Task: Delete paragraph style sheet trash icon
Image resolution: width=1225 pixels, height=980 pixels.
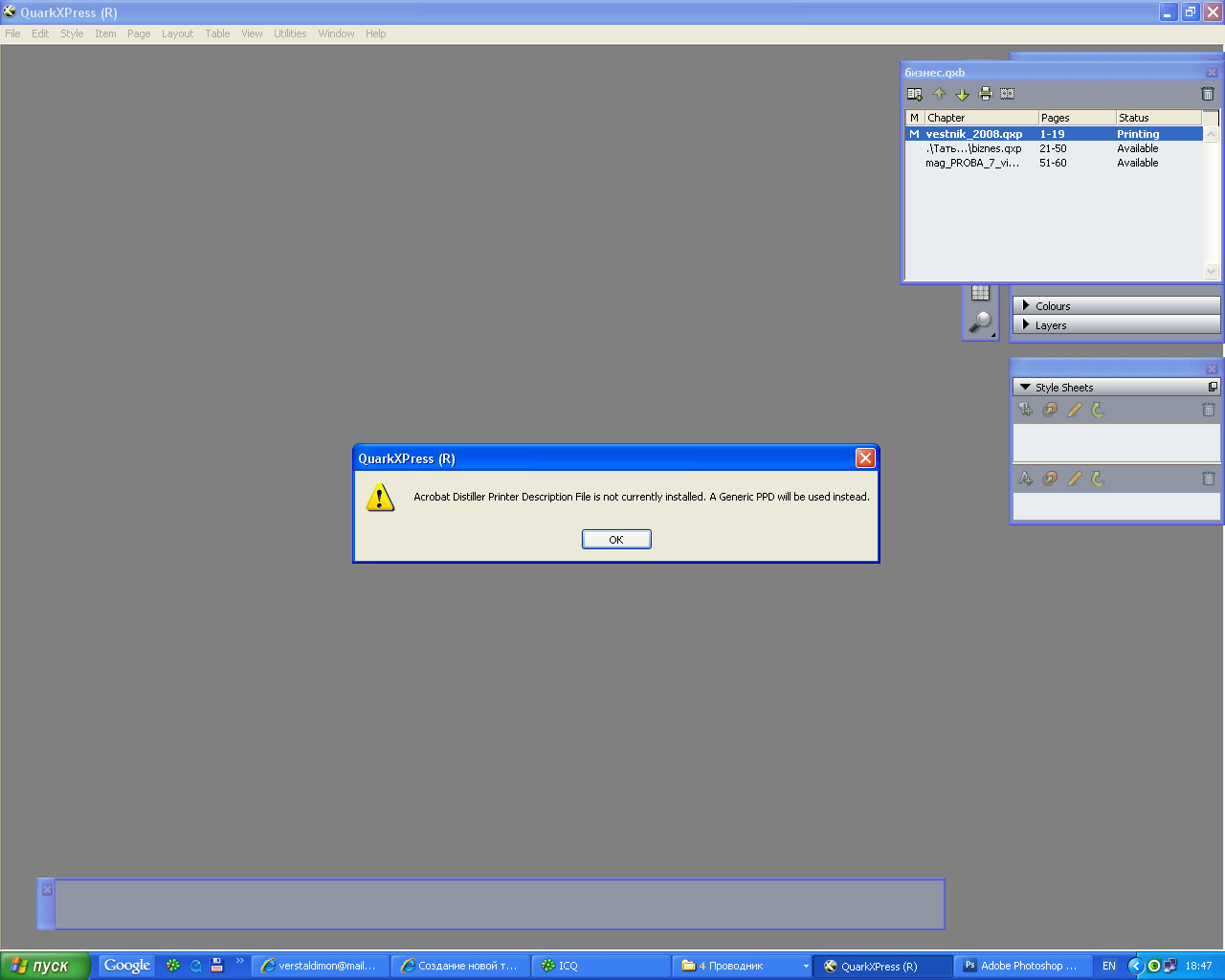Action: (x=1209, y=410)
